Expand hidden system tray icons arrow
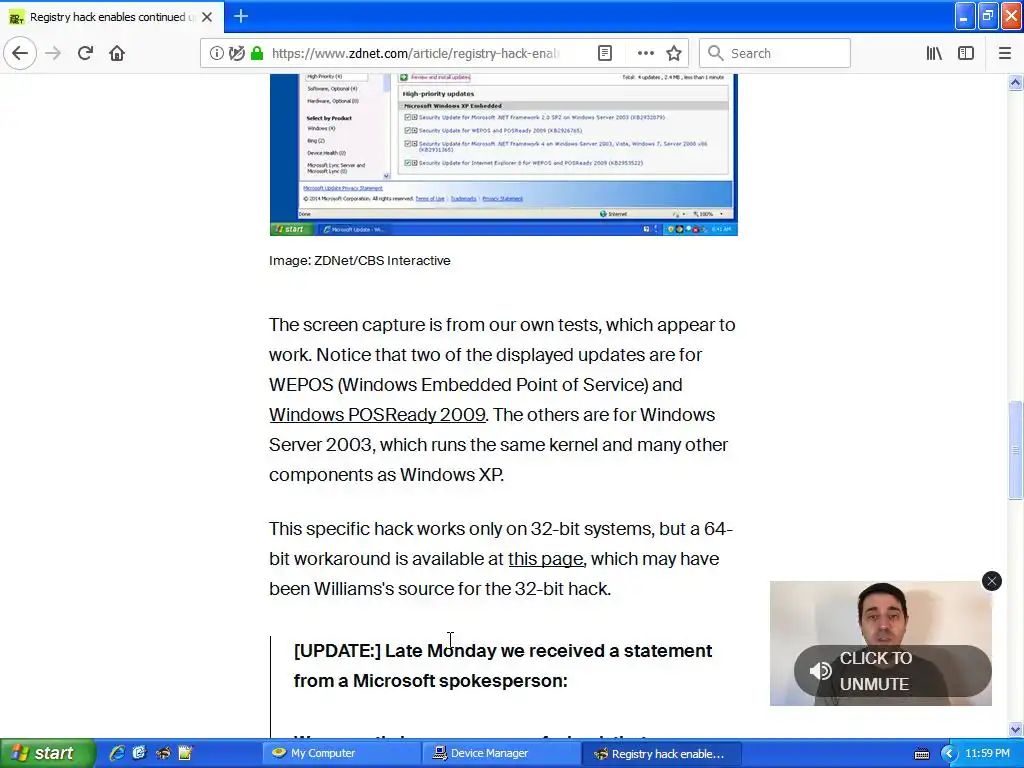The width and height of the screenshot is (1024, 768). click(950, 754)
